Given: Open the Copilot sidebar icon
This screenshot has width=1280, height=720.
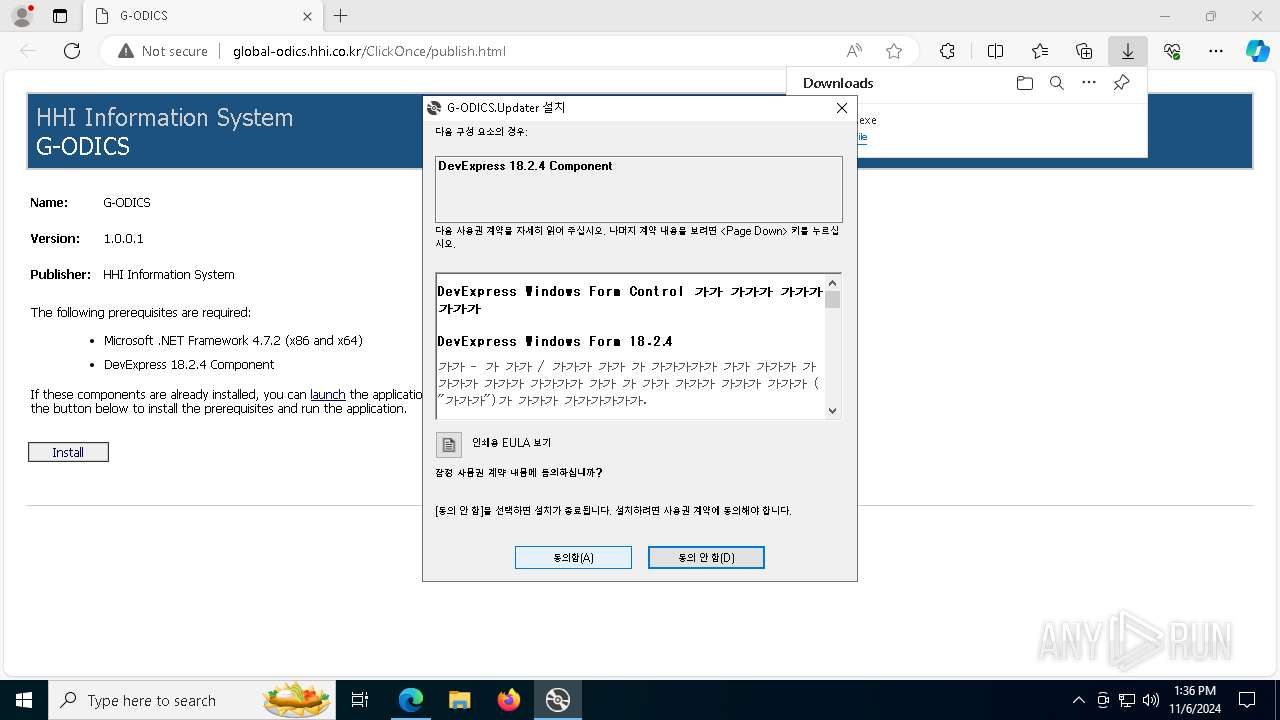Looking at the screenshot, I should coord(1257,51).
